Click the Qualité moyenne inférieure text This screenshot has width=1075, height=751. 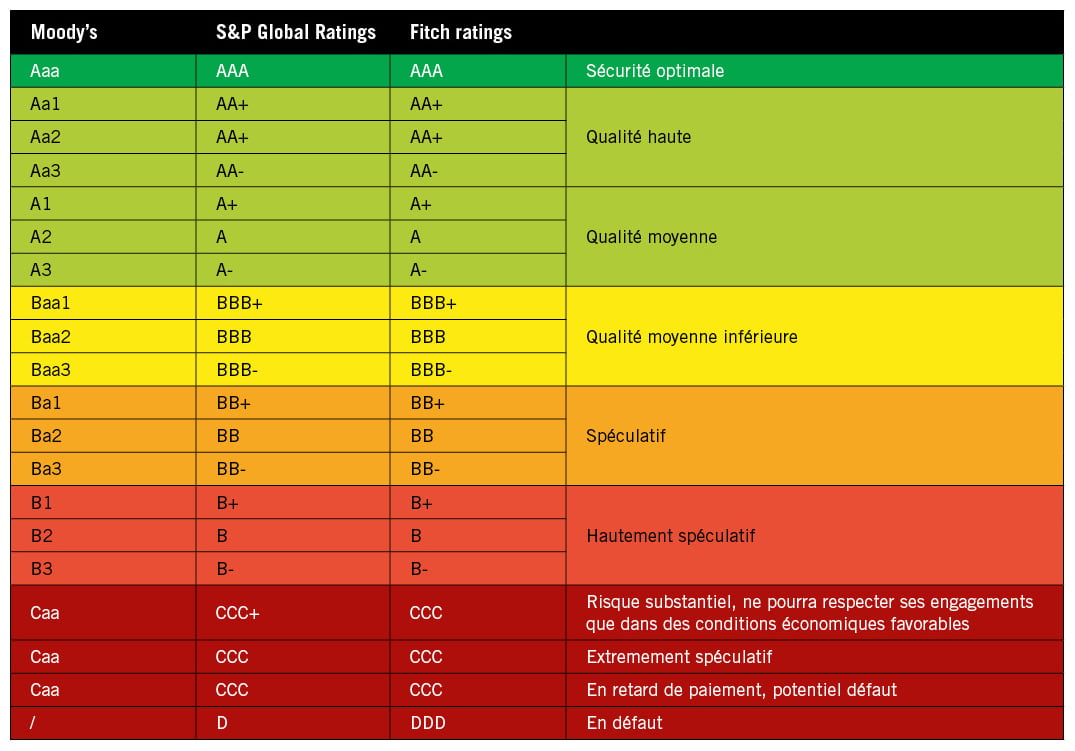[692, 337]
